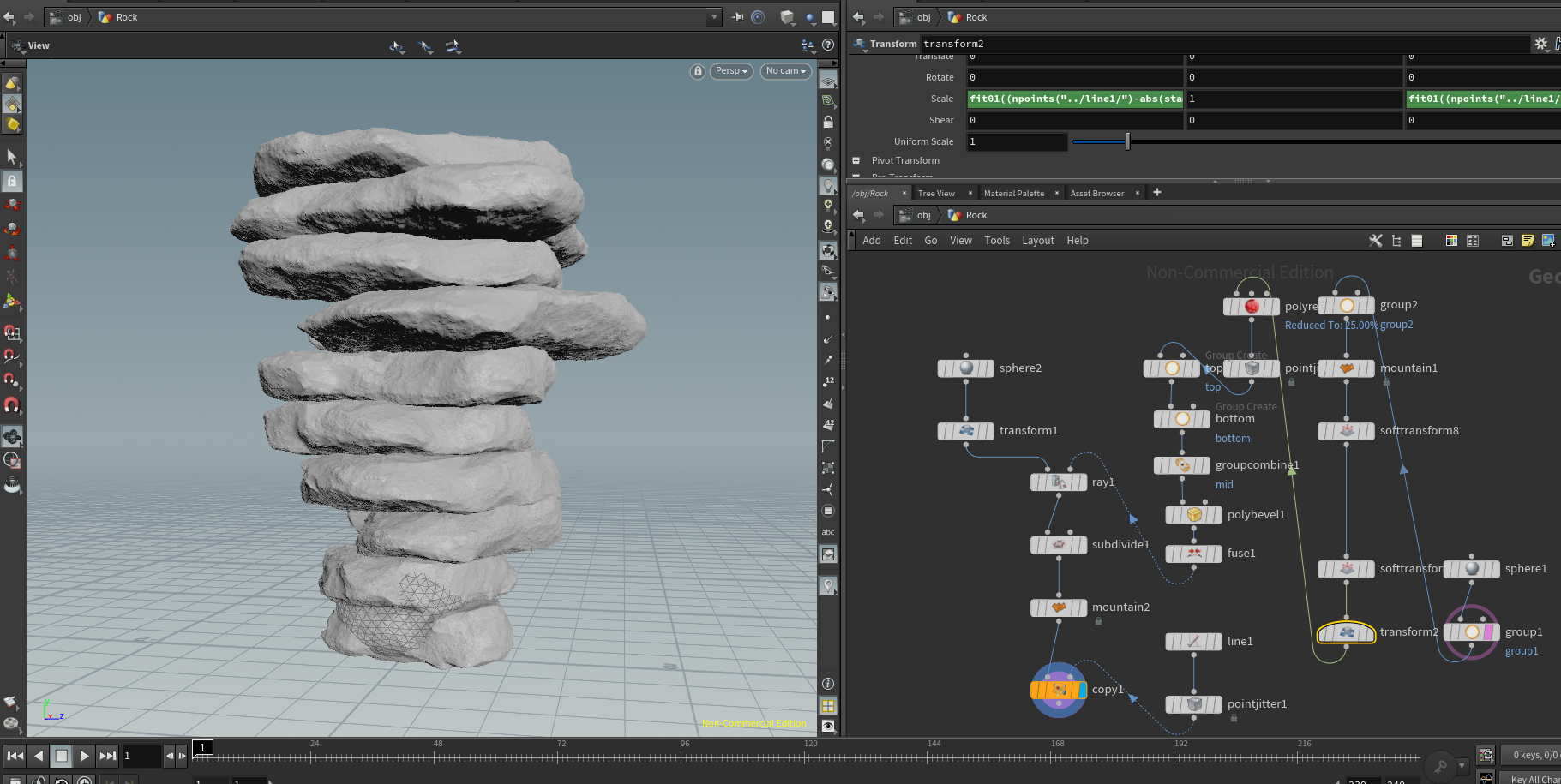Image resolution: width=1561 pixels, height=784 pixels.
Task: Select the arrow Select tool in left toolbar
Action: [x=12, y=156]
